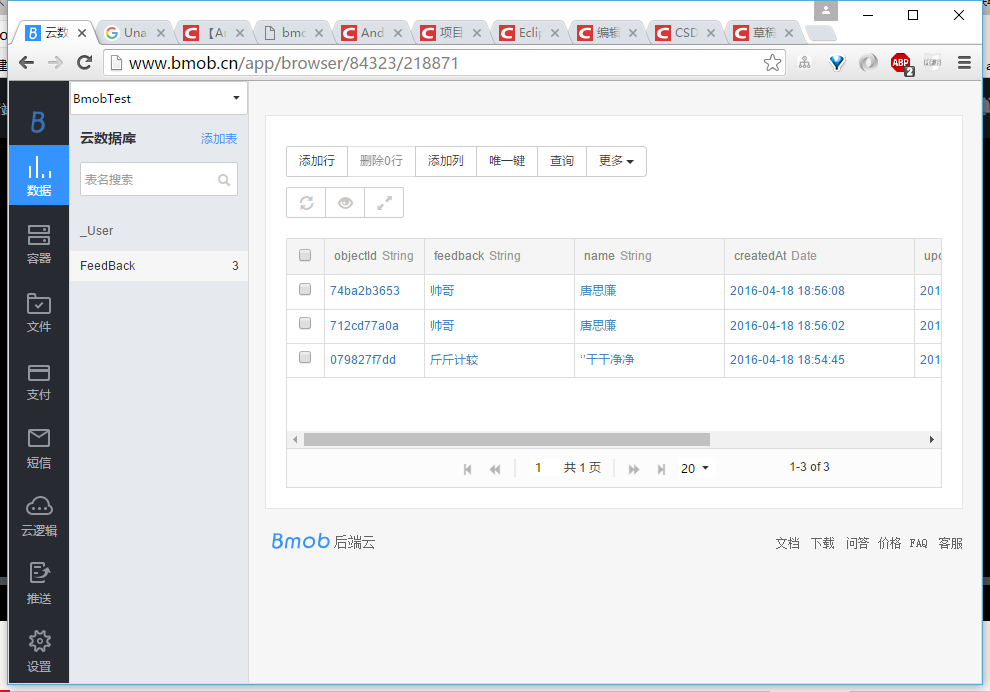Click the 查询 query button

[562, 161]
